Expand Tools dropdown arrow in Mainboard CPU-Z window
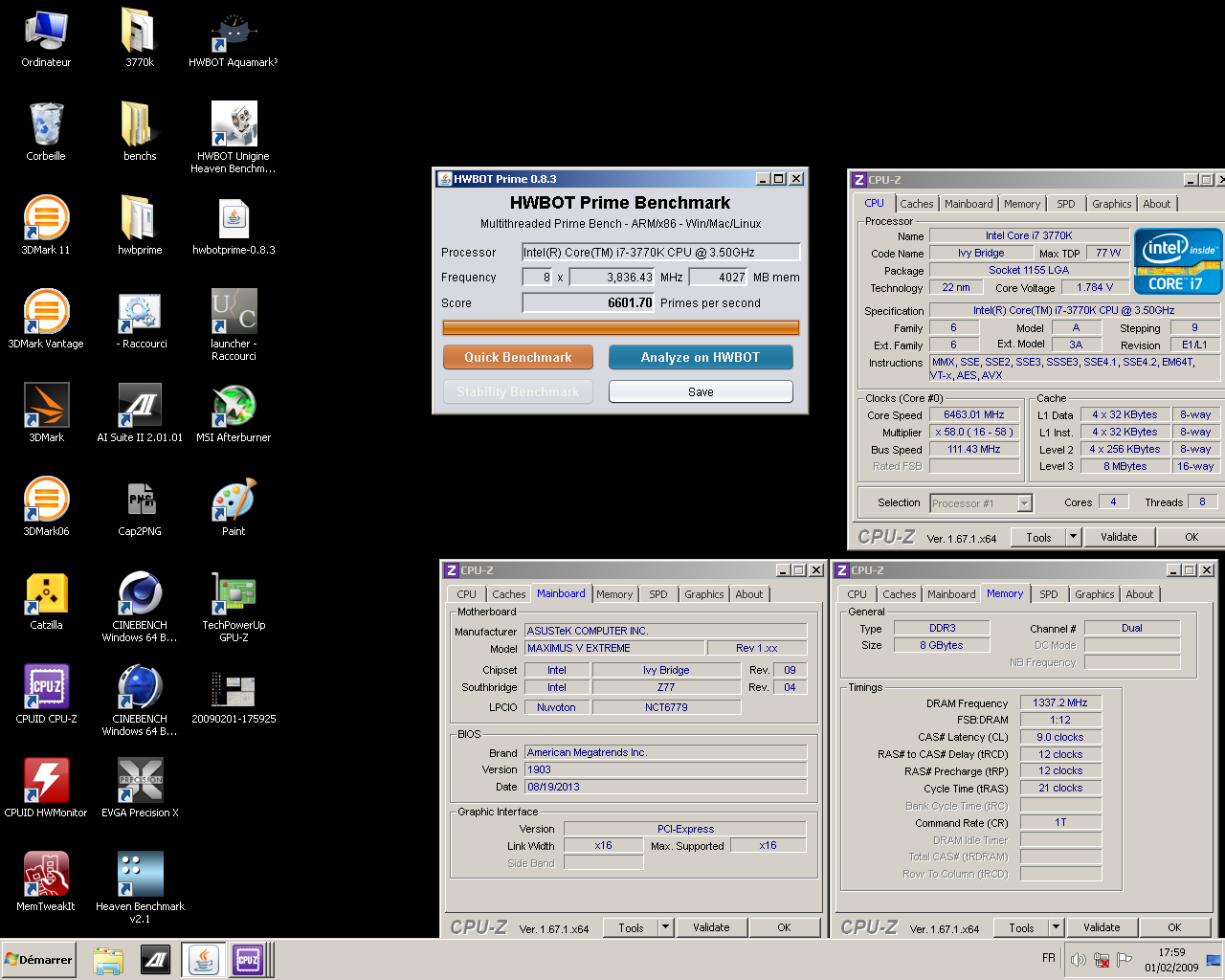 pyautogui.click(x=665, y=927)
